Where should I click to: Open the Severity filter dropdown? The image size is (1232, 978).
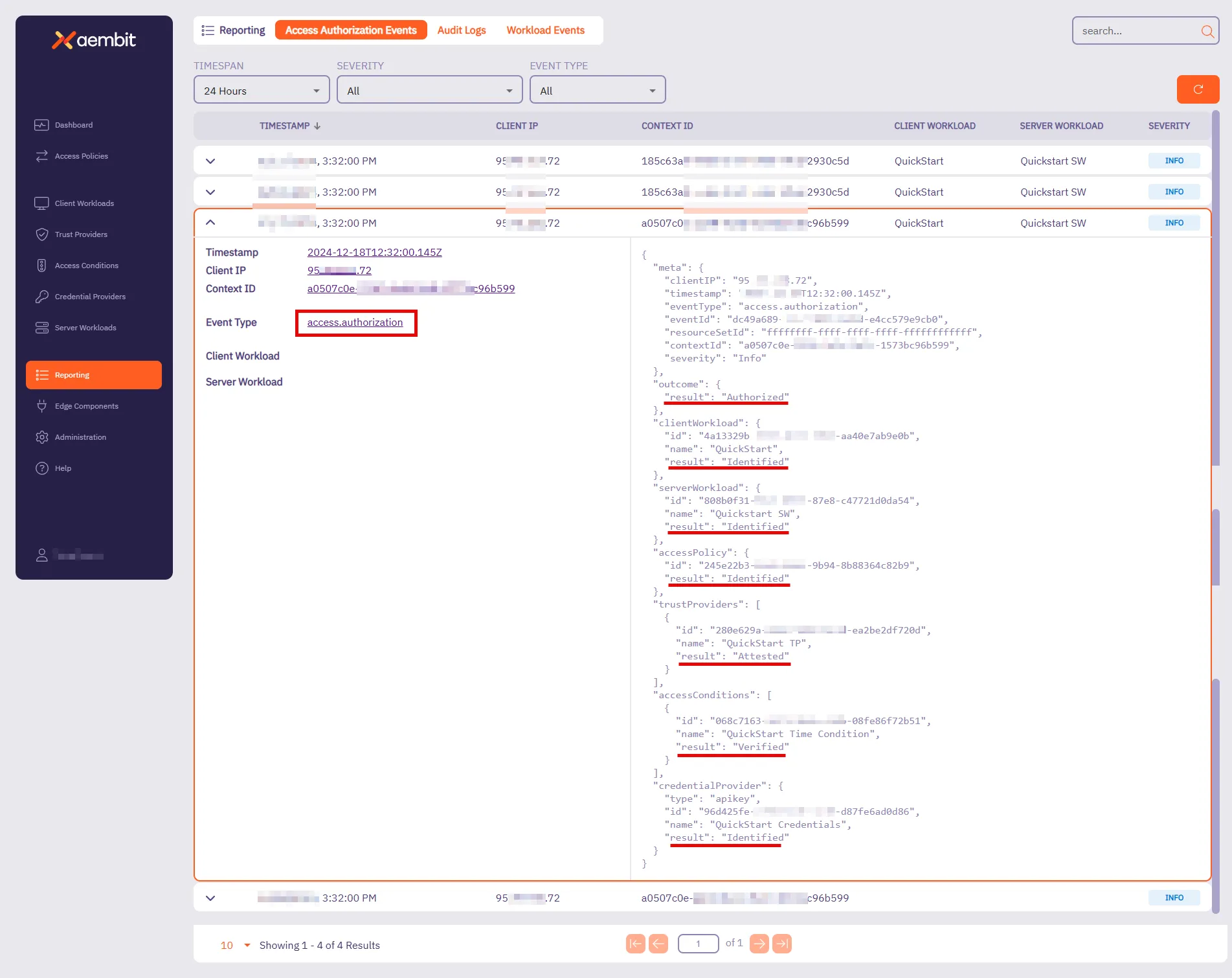pyautogui.click(x=429, y=91)
